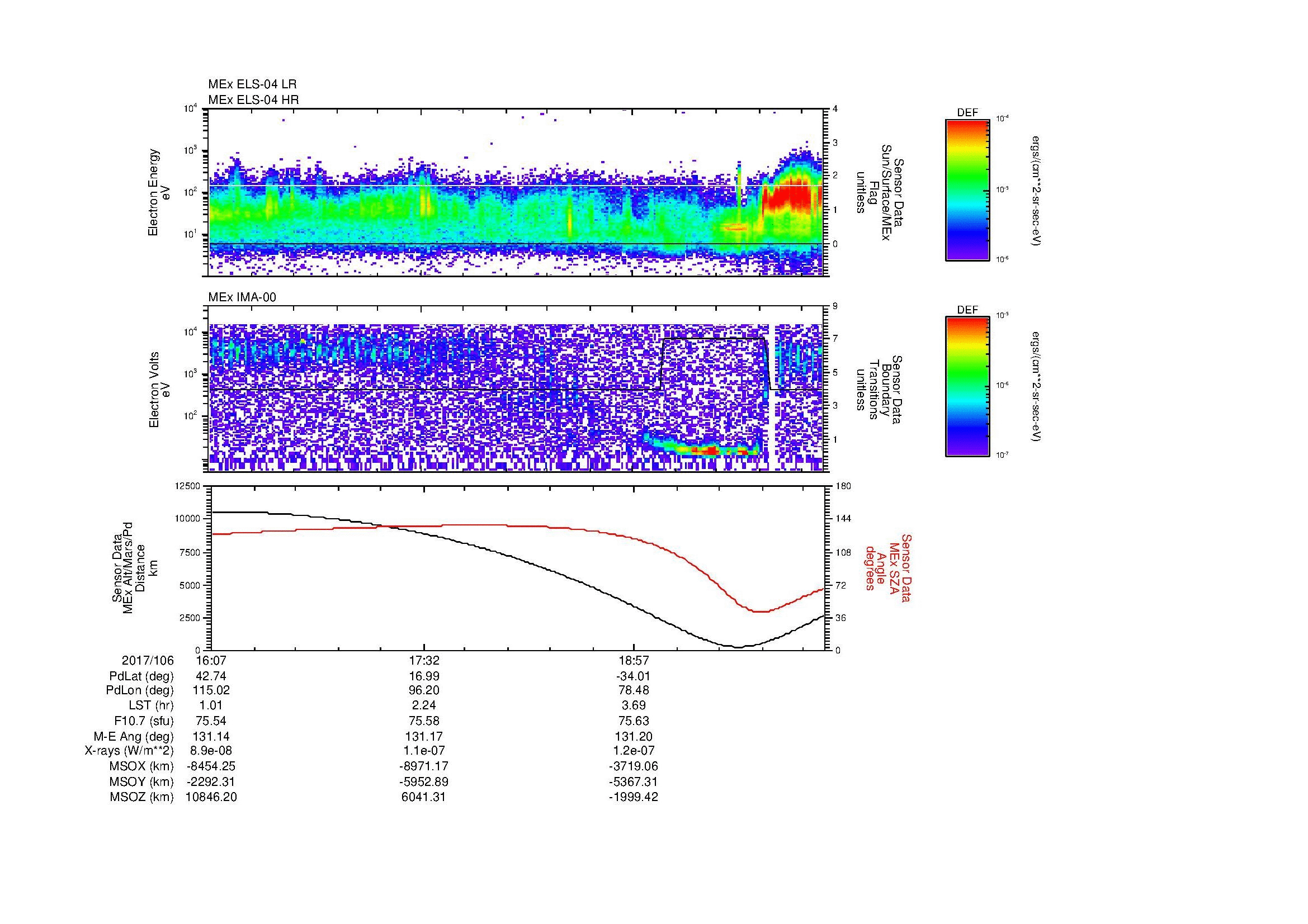Click the 'F10.7 (sfu)' row label
The image size is (1308, 924).
144,721
